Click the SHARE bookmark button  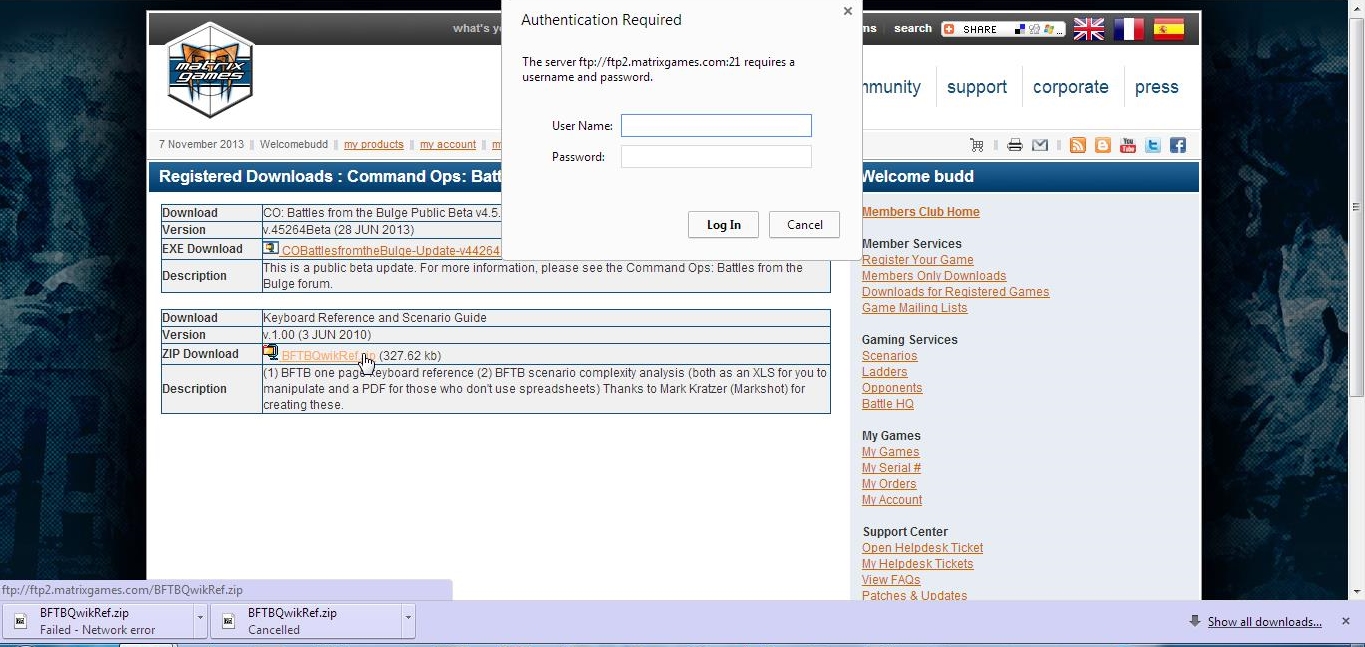coord(1003,29)
